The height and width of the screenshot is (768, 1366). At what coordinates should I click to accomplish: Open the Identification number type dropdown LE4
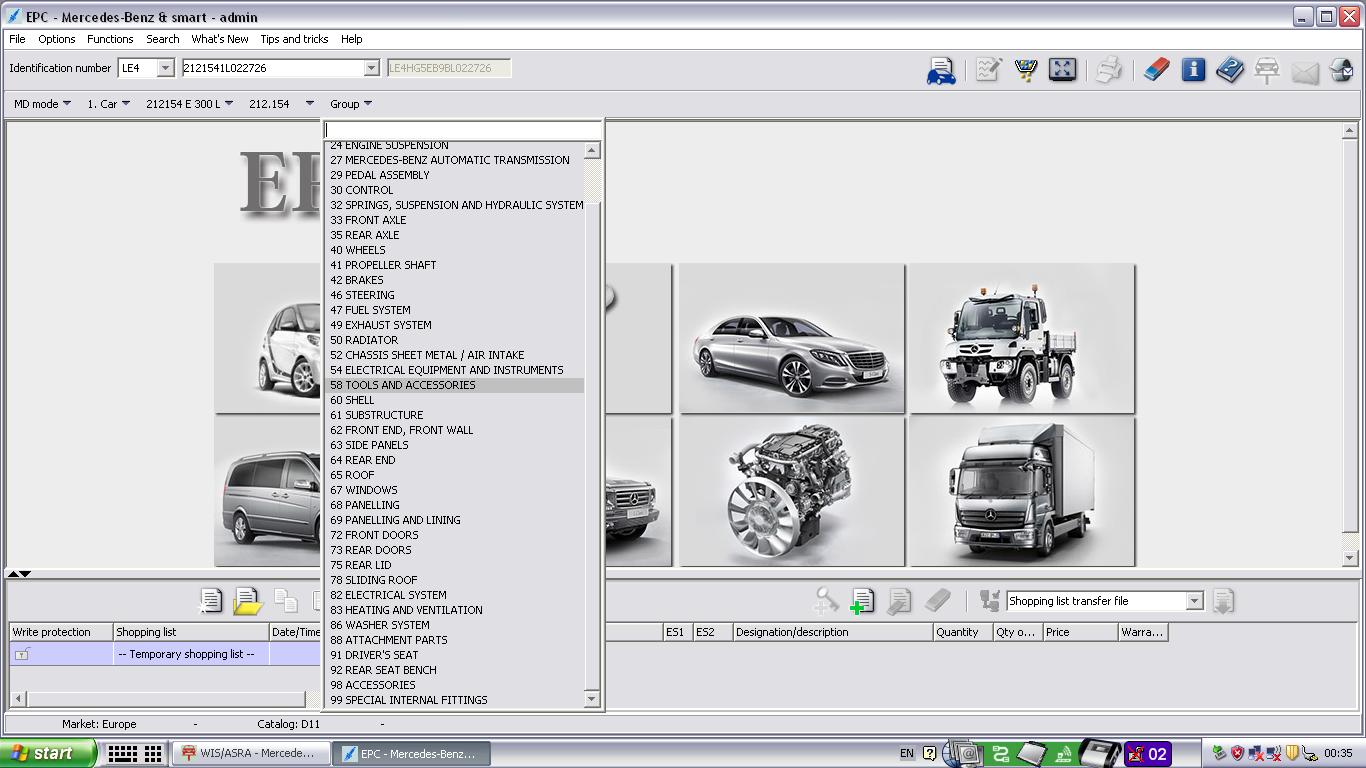pos(146,68)
